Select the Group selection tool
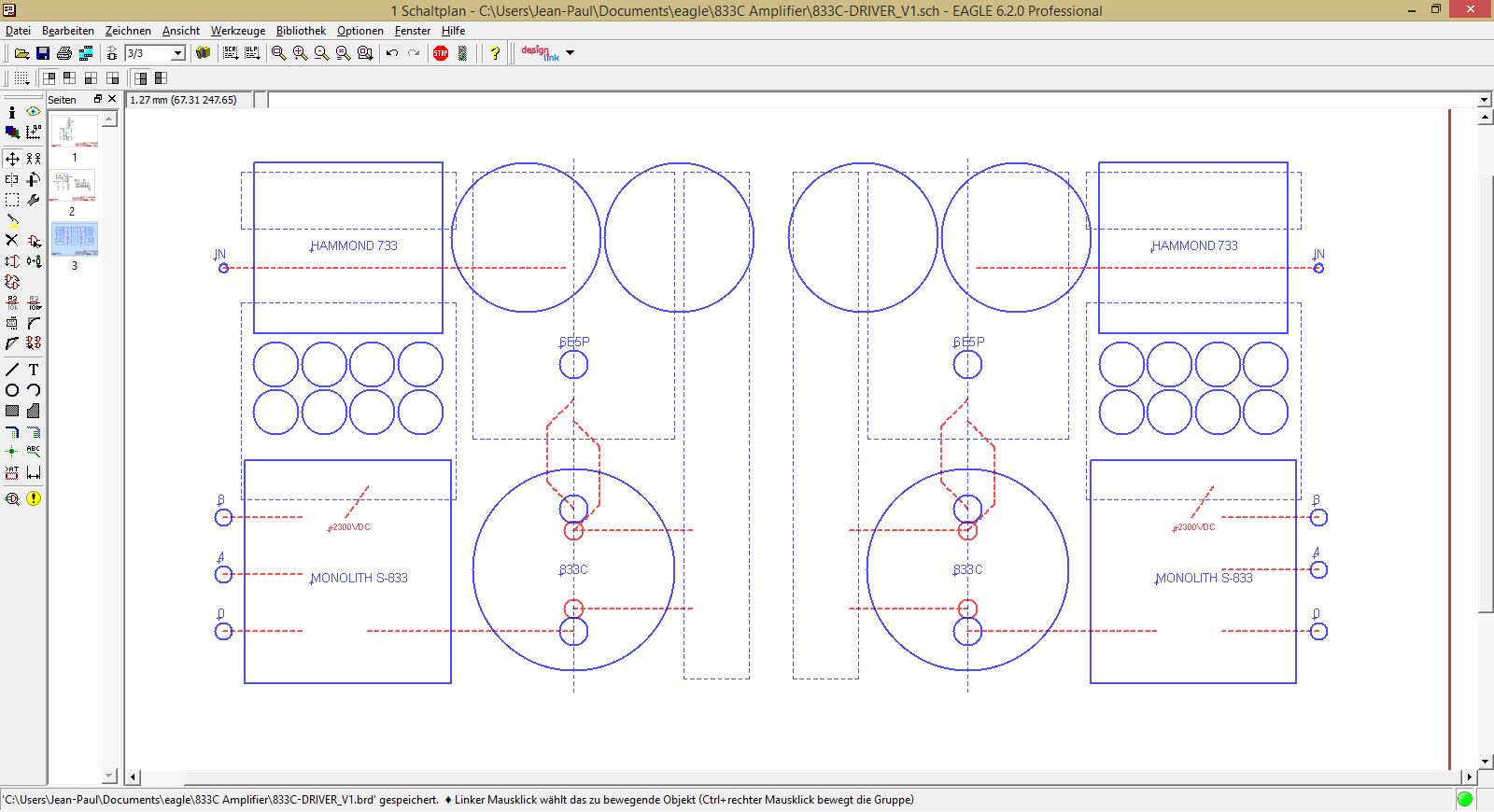 (12, 200)
